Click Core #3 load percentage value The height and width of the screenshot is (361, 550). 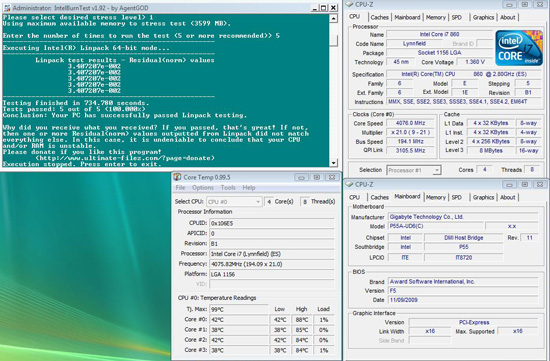323,350
